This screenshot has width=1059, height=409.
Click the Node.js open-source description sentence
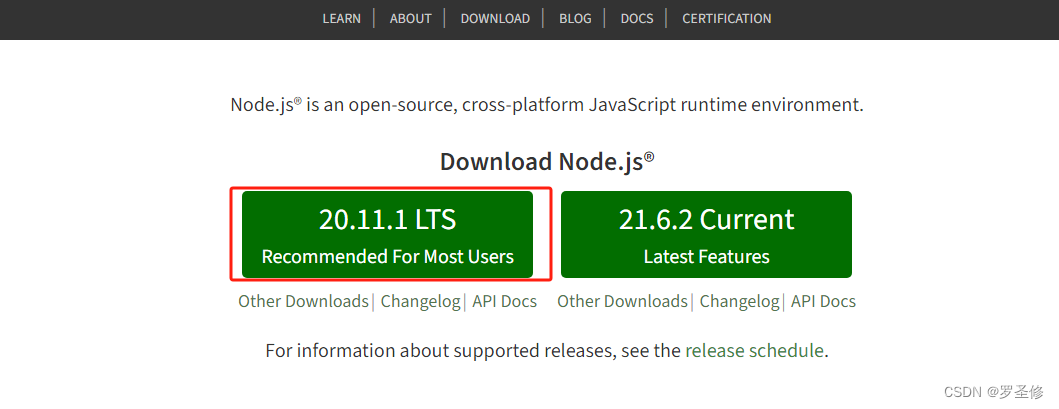(547, 105)
